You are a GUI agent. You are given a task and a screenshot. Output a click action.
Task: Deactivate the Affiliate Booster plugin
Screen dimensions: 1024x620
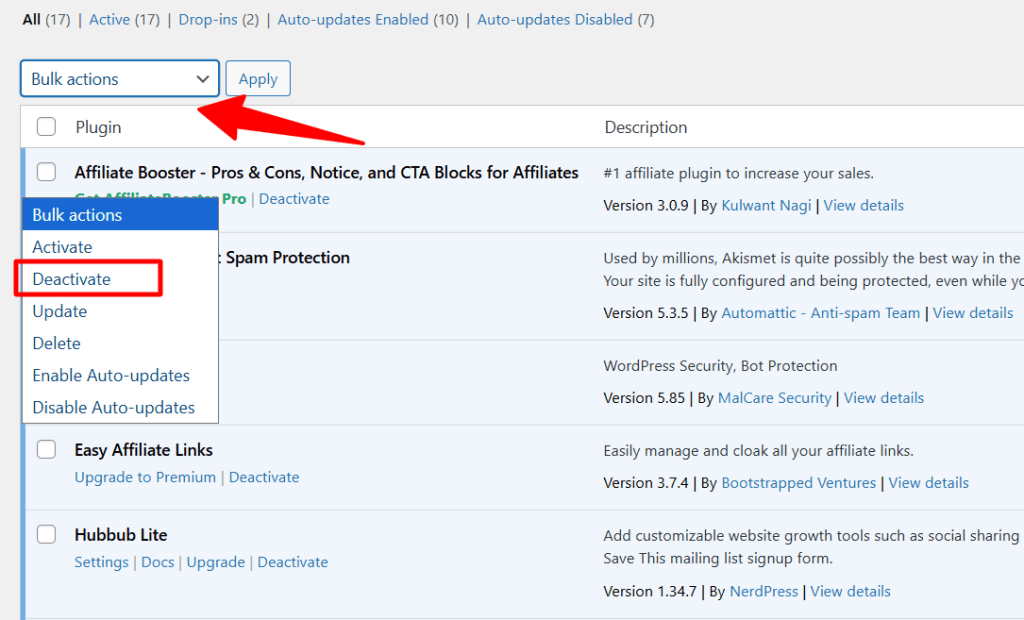tap(294, 199)
